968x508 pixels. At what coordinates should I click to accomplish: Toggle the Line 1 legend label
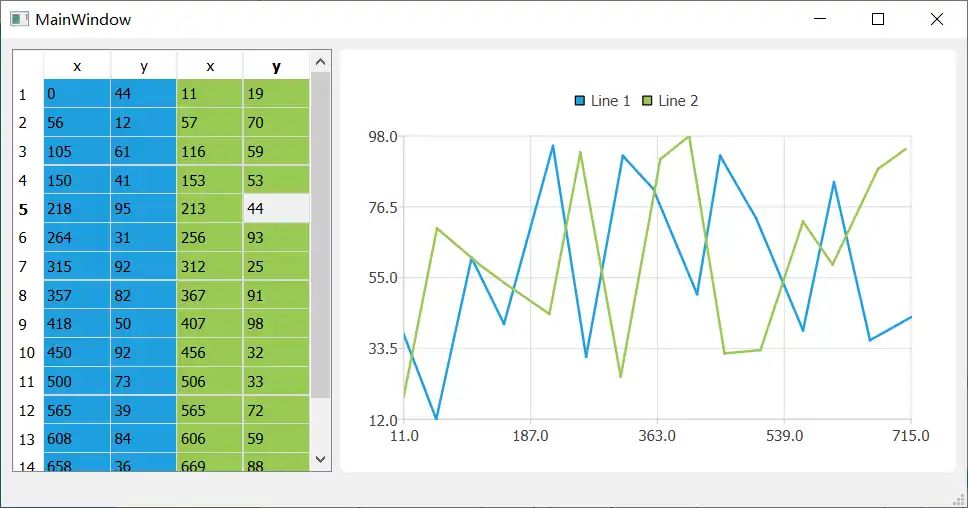tap(610, 101)
